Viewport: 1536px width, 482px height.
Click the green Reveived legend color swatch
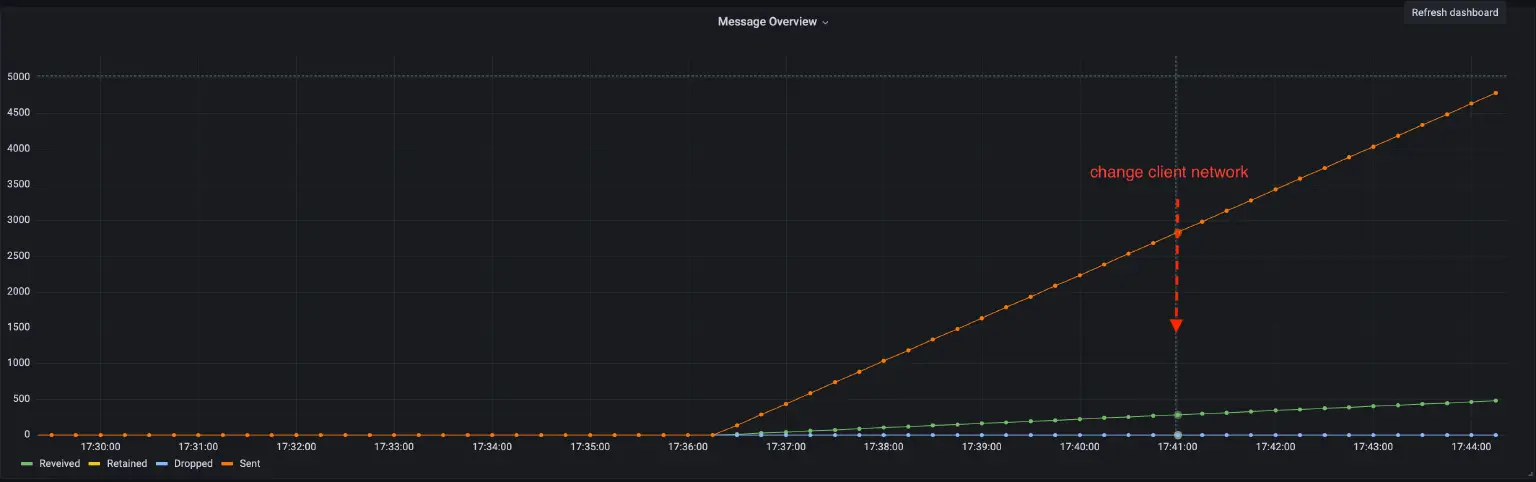pos(28,464)
